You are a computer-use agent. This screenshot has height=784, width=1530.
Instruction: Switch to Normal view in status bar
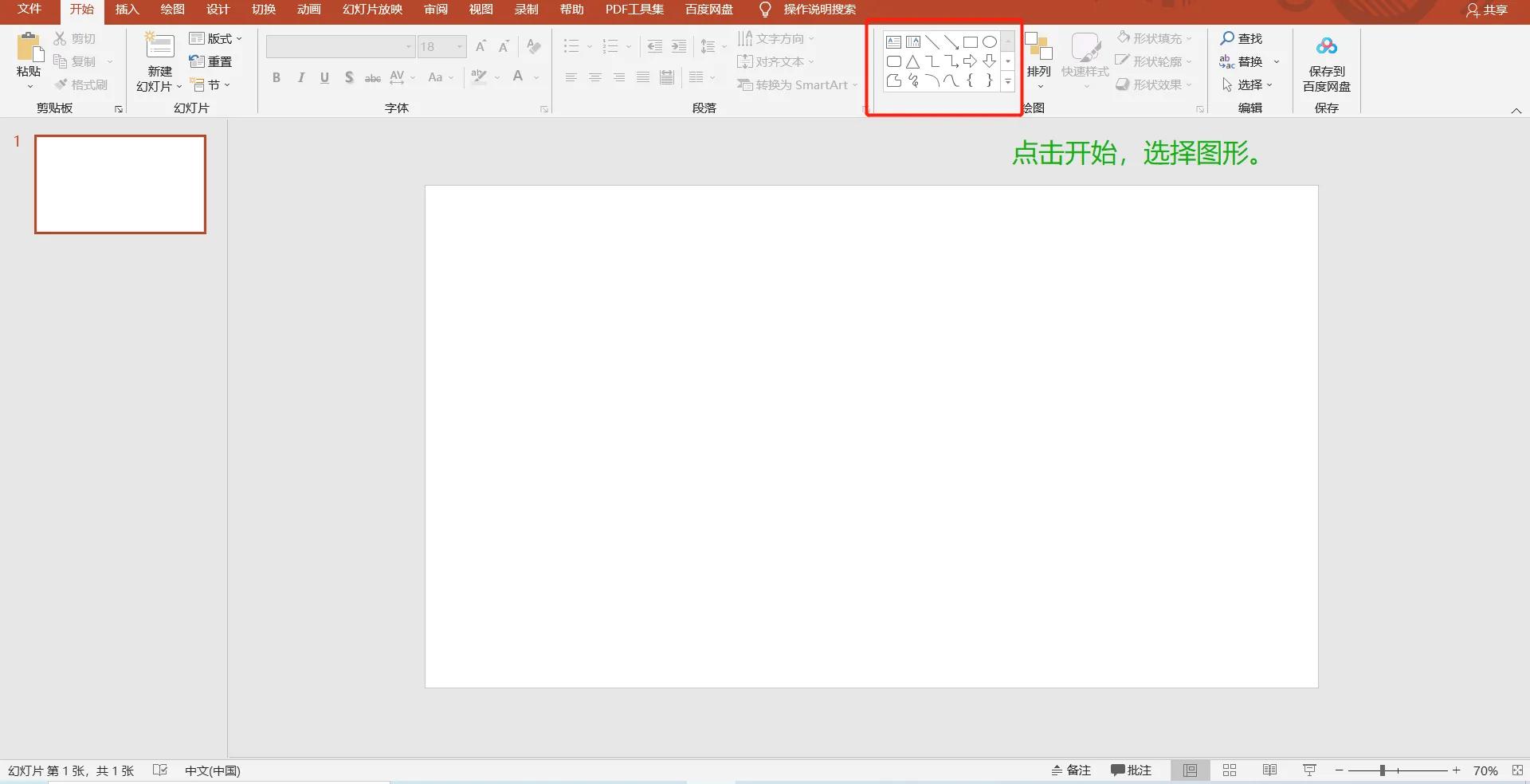1190,770
